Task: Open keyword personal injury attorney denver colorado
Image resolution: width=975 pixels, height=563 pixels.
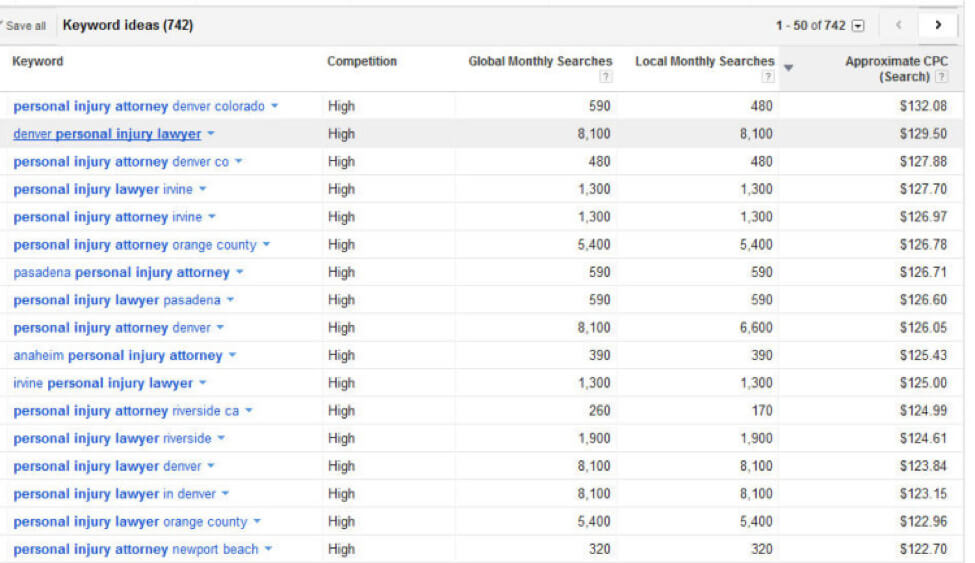Action: (139, 106)
